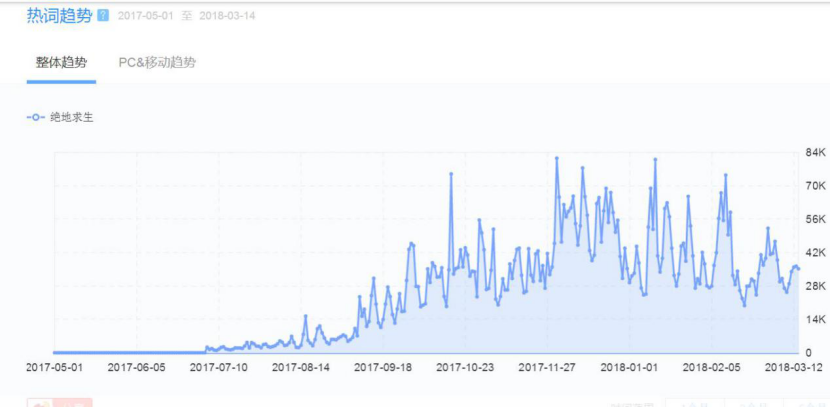Click the 2018-01-01 x-axis date label
The width and height of the screenshot is (830, 408).
pos(628,367)
